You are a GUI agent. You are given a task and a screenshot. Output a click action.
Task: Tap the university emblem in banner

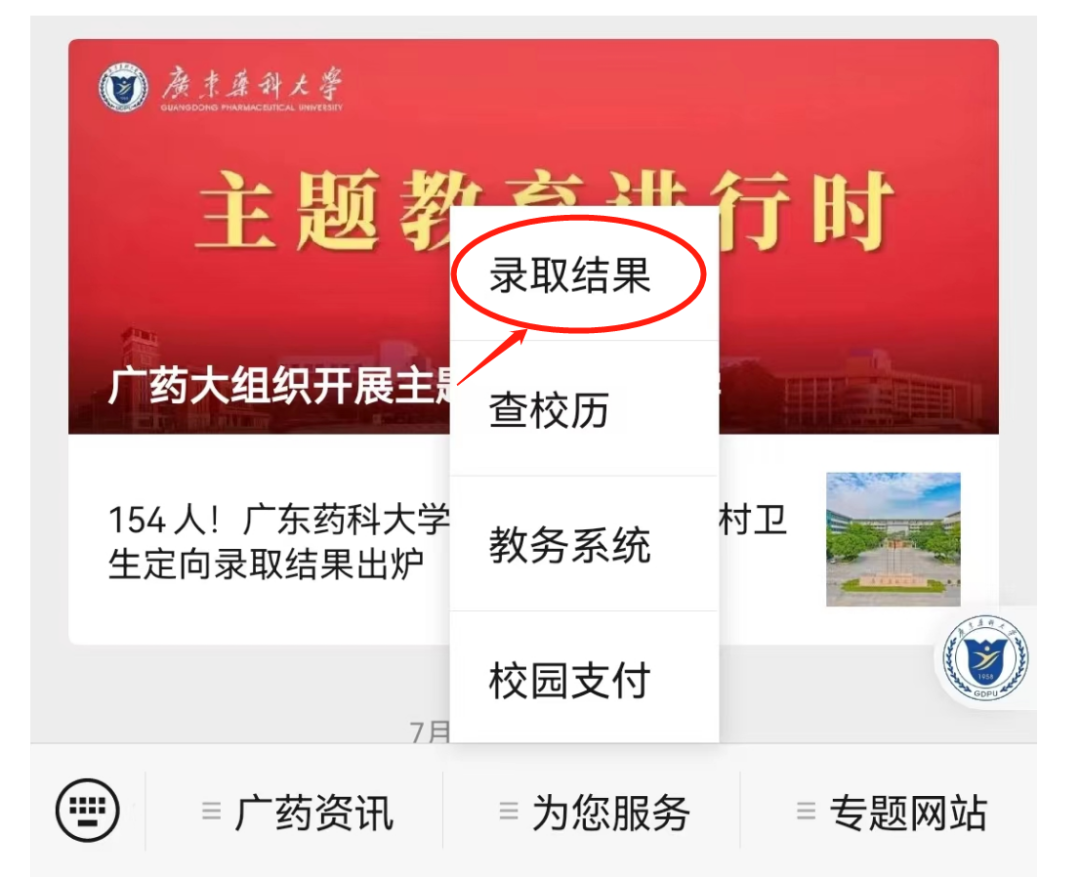pos(123,88)
